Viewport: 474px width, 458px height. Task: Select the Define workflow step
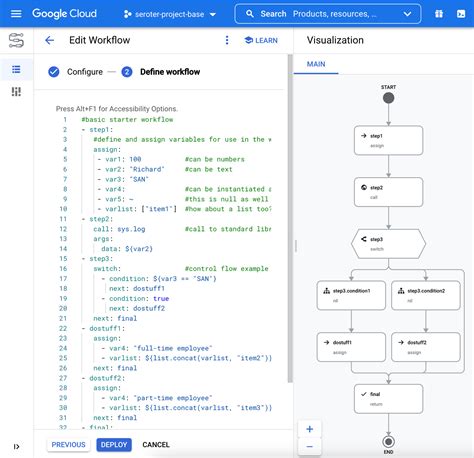(x=161, y=72)
